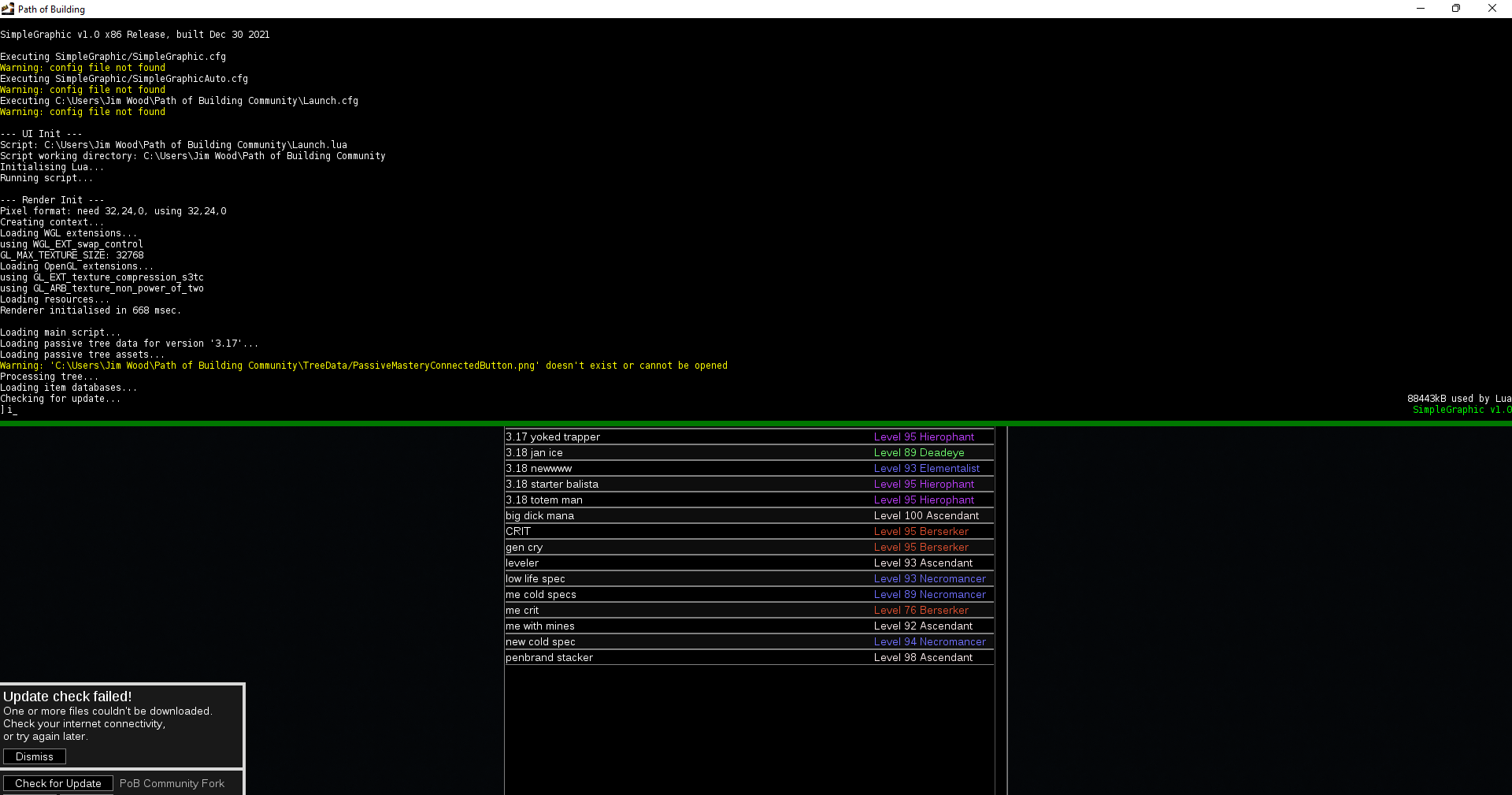
Task: Select the 'leveler' build row
Action: pyautogui.click(x=749, y=563)
